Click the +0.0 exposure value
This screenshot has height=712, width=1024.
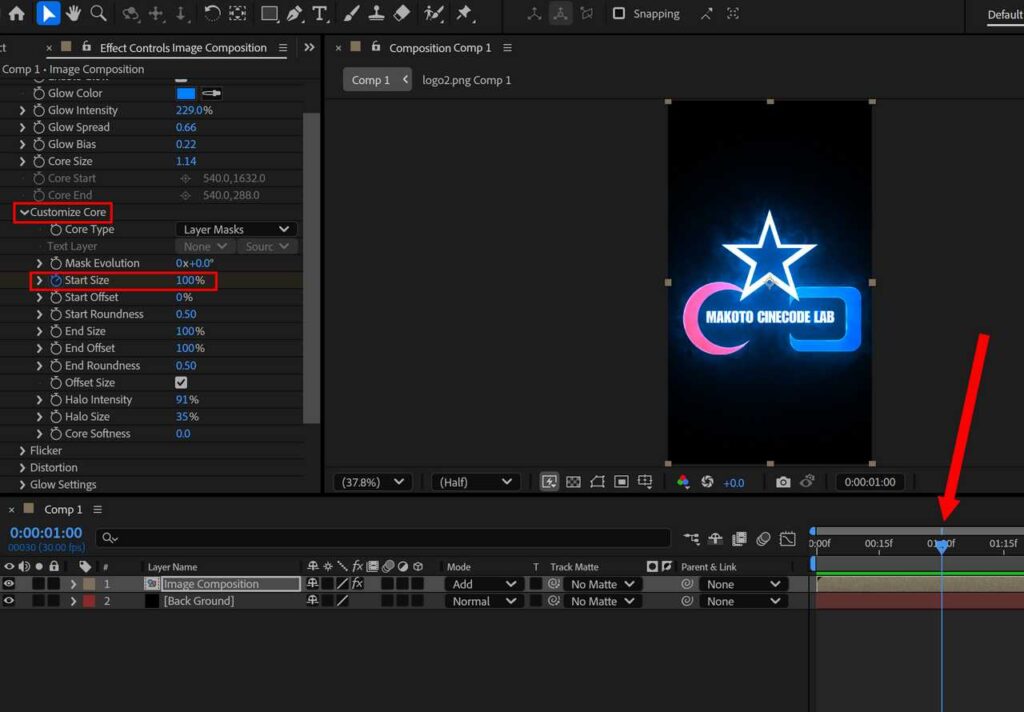(733, 483)
